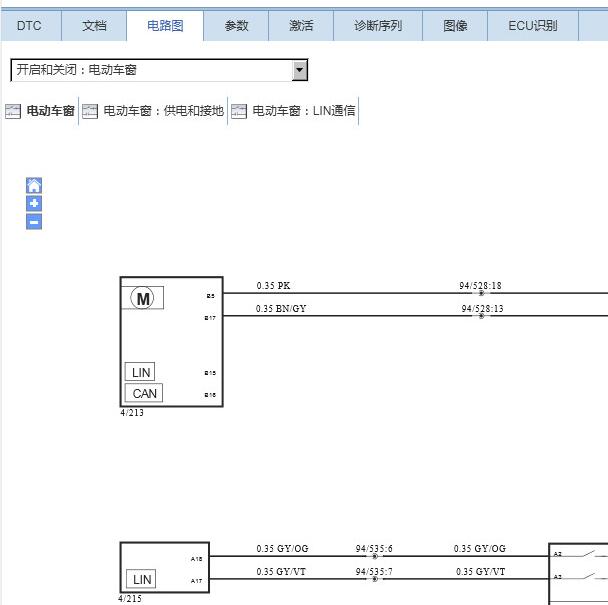
Task: Click connector label 94/535:7
Action: coord(374,572)
